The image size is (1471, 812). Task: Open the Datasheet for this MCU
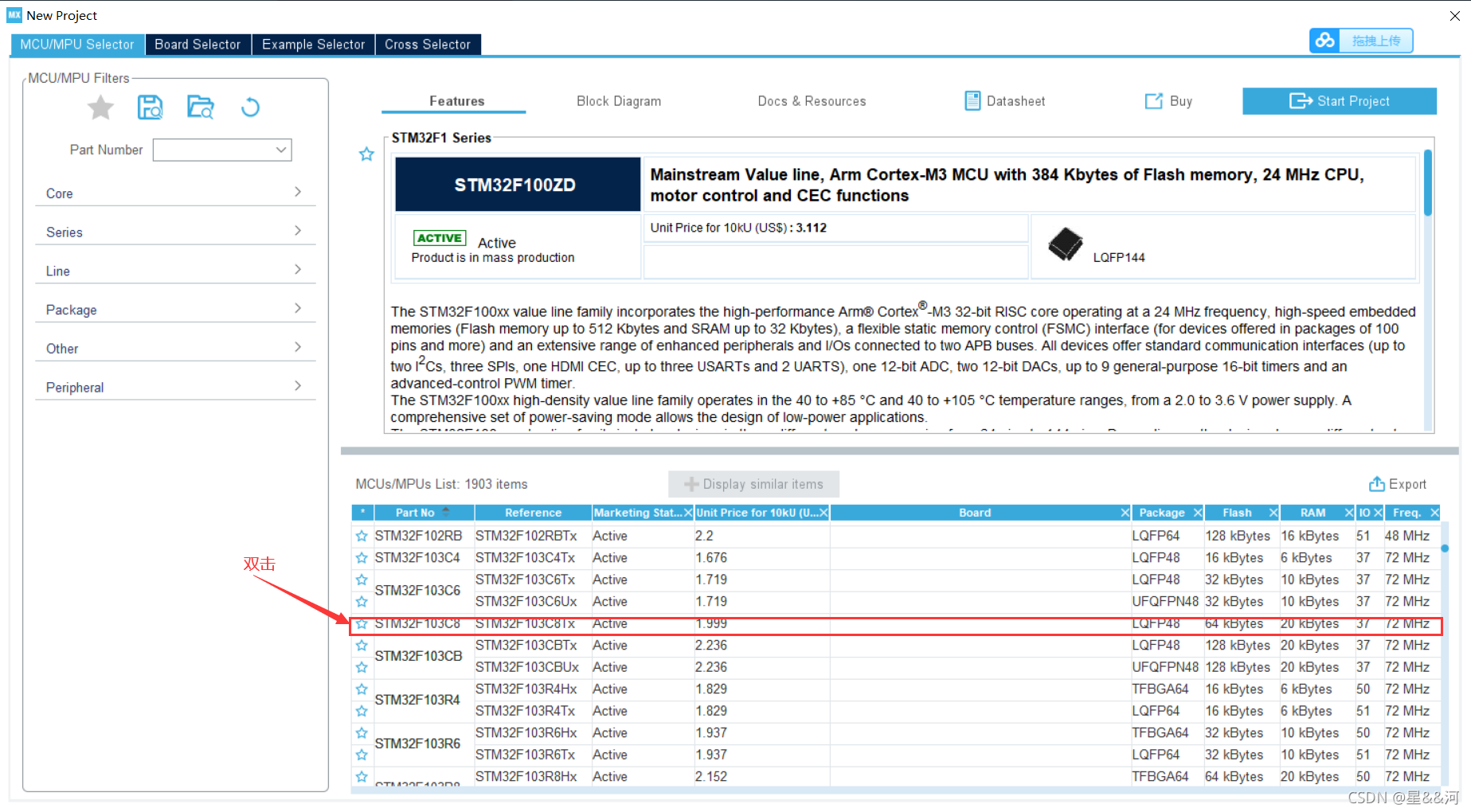(x=1004, y=101)
